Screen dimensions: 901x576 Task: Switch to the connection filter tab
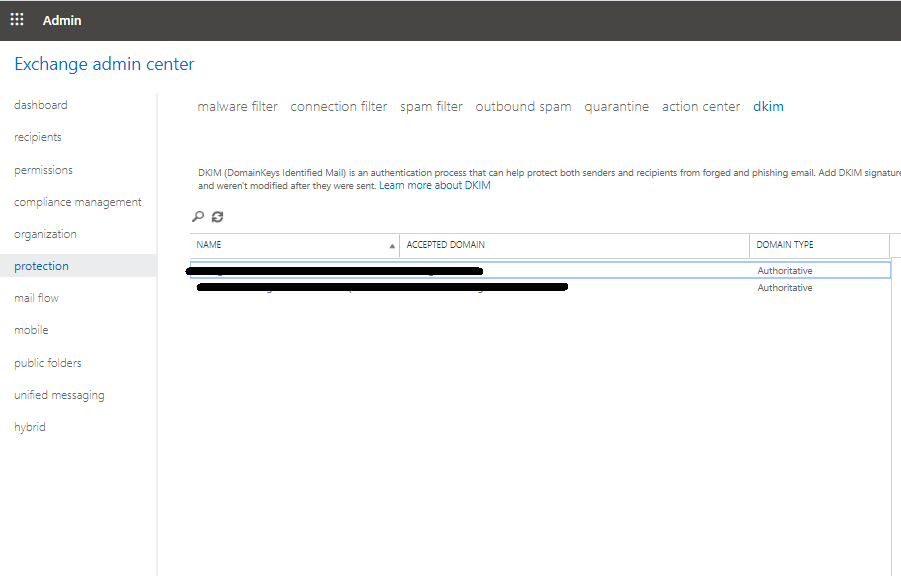click(x=338, y=106)
